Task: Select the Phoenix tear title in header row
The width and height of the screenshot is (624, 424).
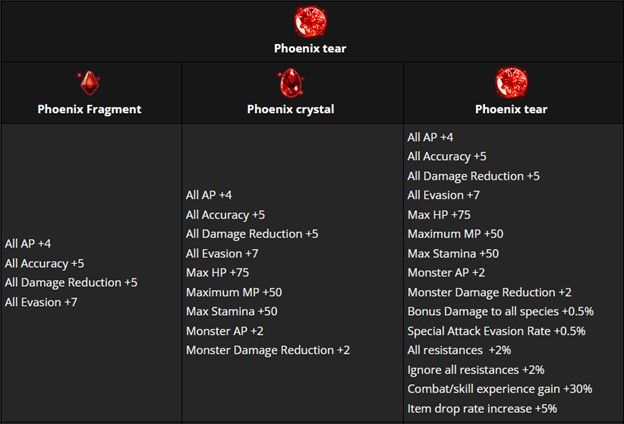Action: pos(310,49)
